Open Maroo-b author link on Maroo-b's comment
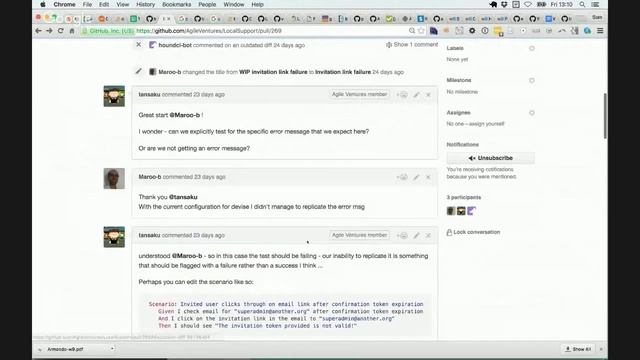This screenshot has width=640, height=360. [x=150, y=177]
